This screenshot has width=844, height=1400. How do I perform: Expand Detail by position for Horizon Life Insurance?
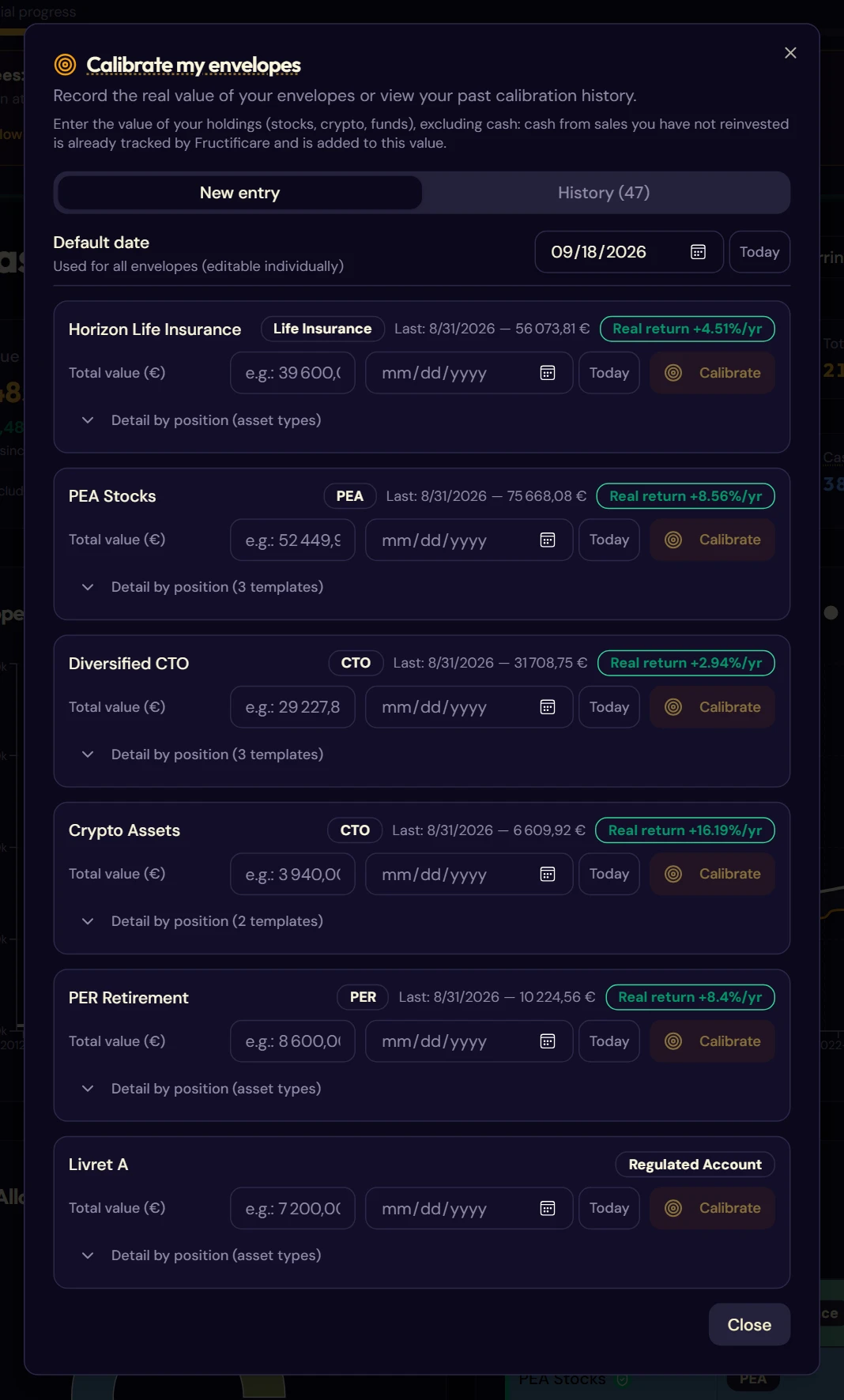[x=202, y=420]
